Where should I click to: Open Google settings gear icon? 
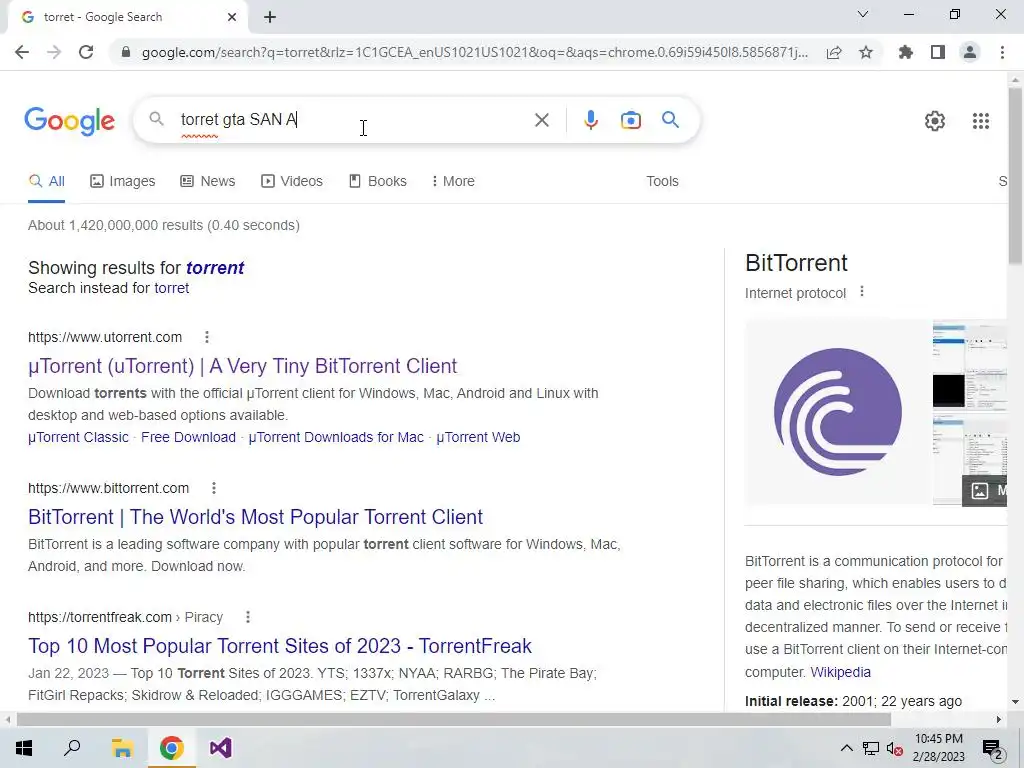click(x=935, y=121)
